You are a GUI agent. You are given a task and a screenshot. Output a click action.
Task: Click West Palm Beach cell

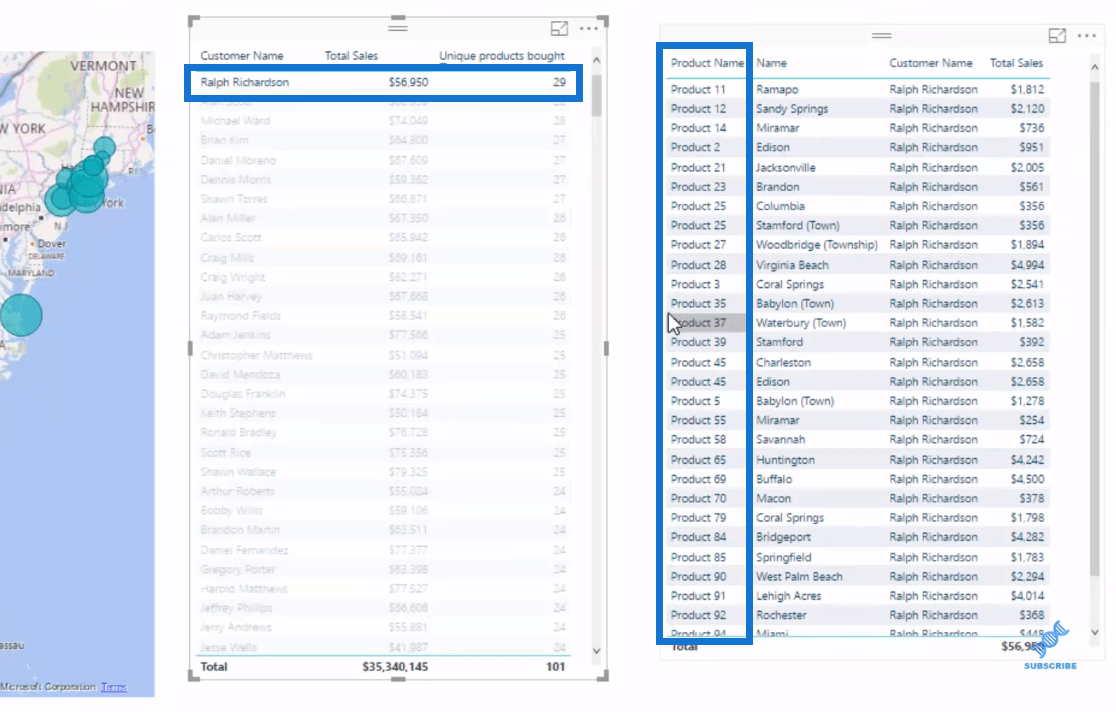click(x=799, y=577)
